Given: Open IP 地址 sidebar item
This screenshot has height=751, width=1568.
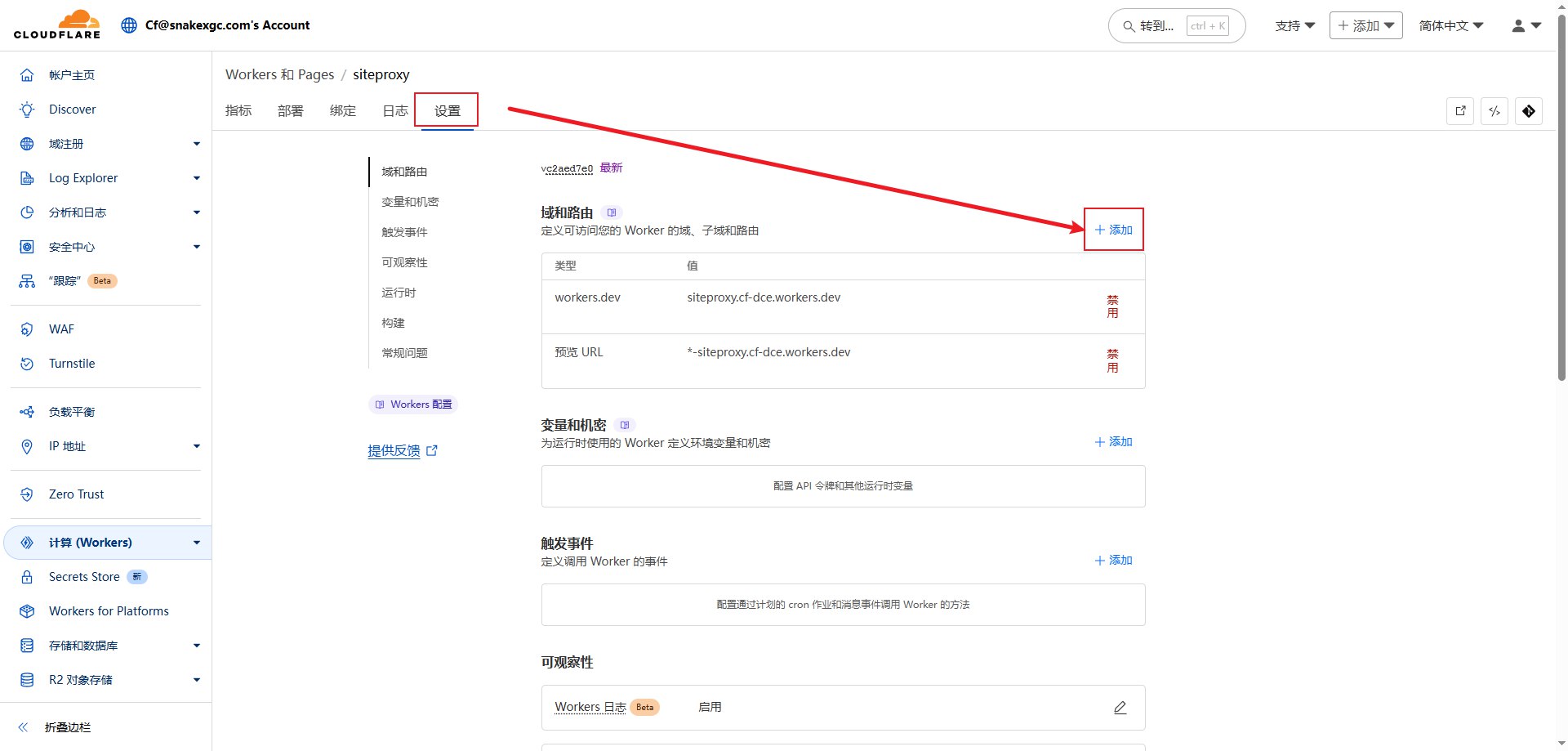Looking at the screenshot, I should (67, 446).
